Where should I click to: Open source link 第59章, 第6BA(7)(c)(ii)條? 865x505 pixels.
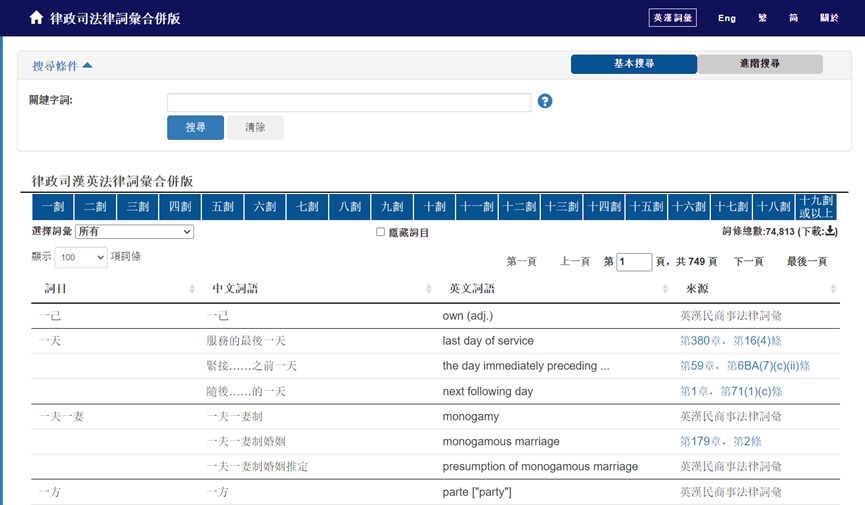point(745,366)
